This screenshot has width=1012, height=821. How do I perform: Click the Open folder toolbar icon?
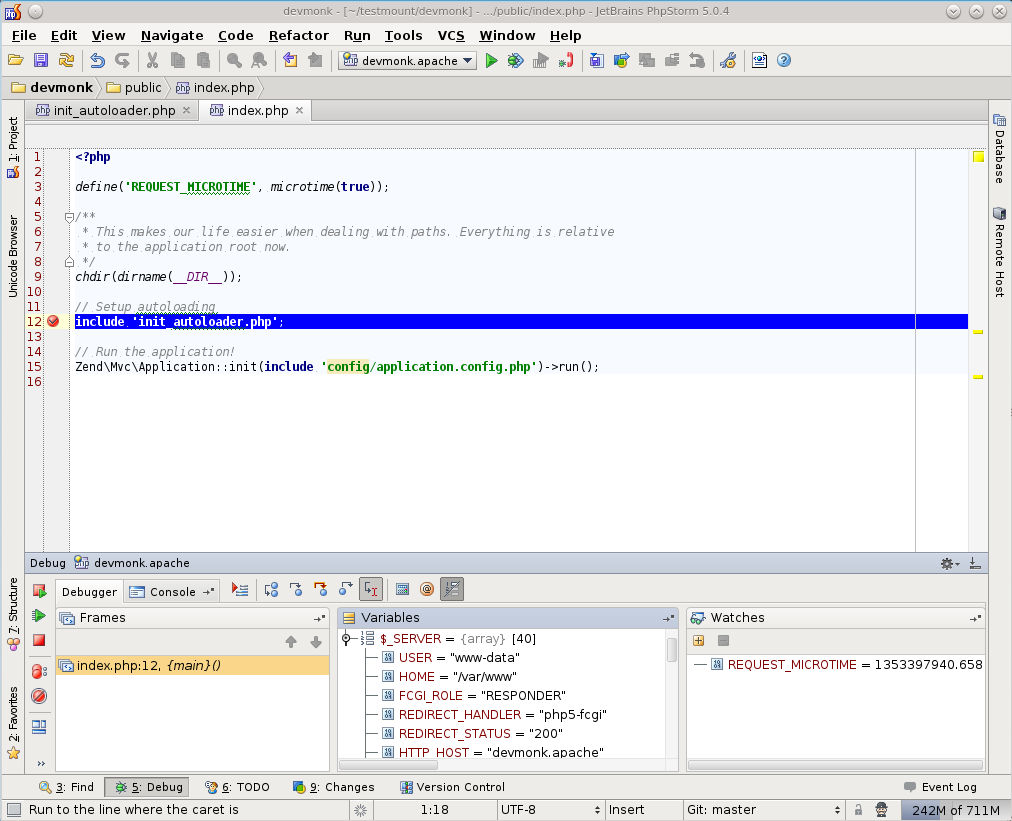click(x=15, y=61)
